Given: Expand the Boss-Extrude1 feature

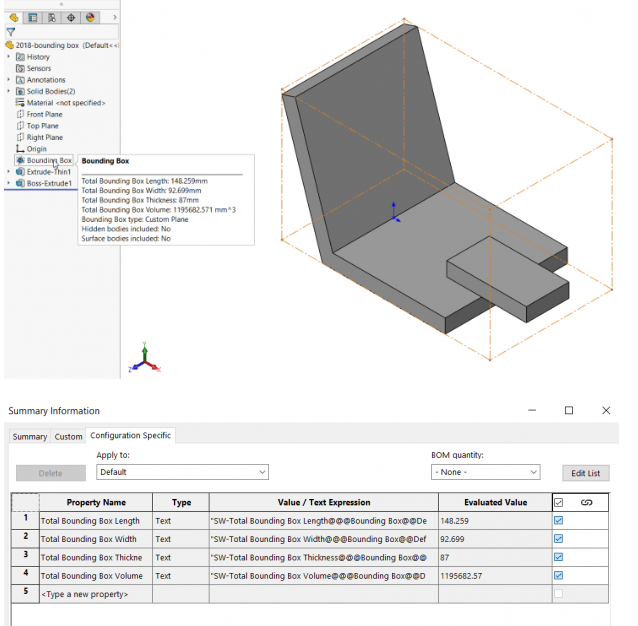Looking at the screenshot, I should point(9,183).
